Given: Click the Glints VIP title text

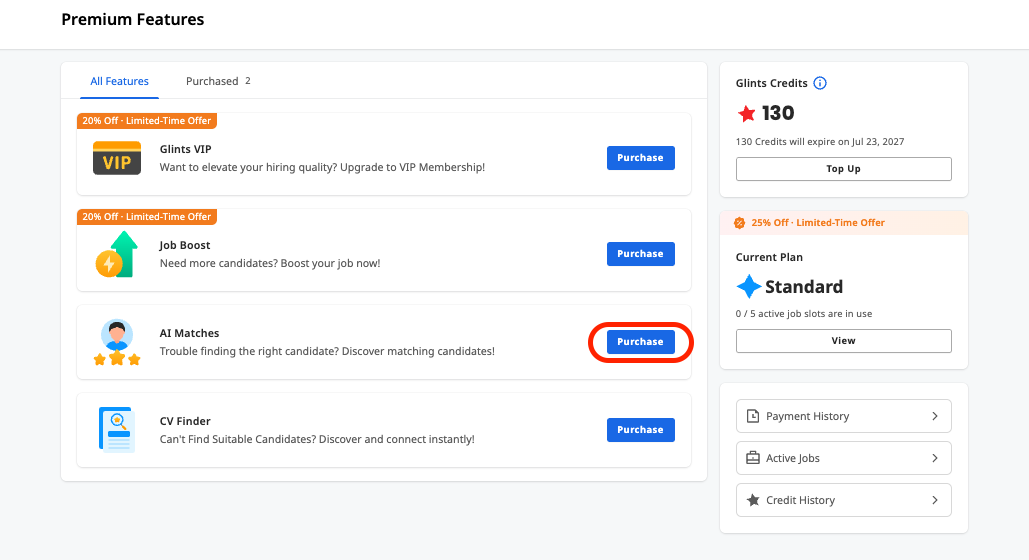Looking at the screenshot, I should (x=186, y=149).
